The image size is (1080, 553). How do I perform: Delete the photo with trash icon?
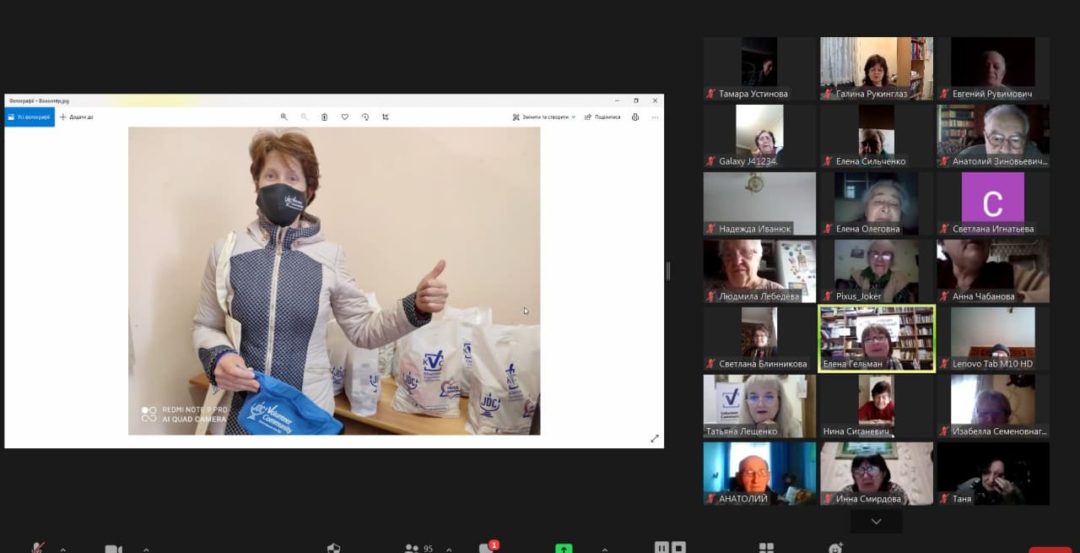coord(324,117)
